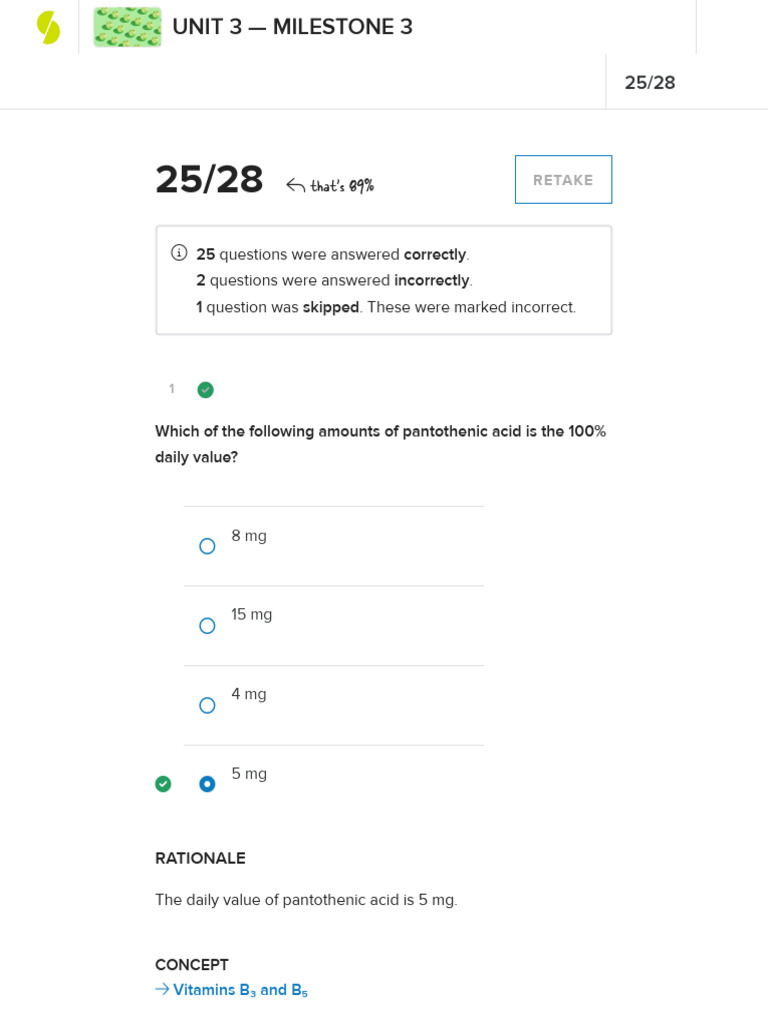The image size is (768, 1024).
Task: Click the UNIT 3 — MILESTONE 3 title
Action: pyautogui.click(x=292, y=27)
